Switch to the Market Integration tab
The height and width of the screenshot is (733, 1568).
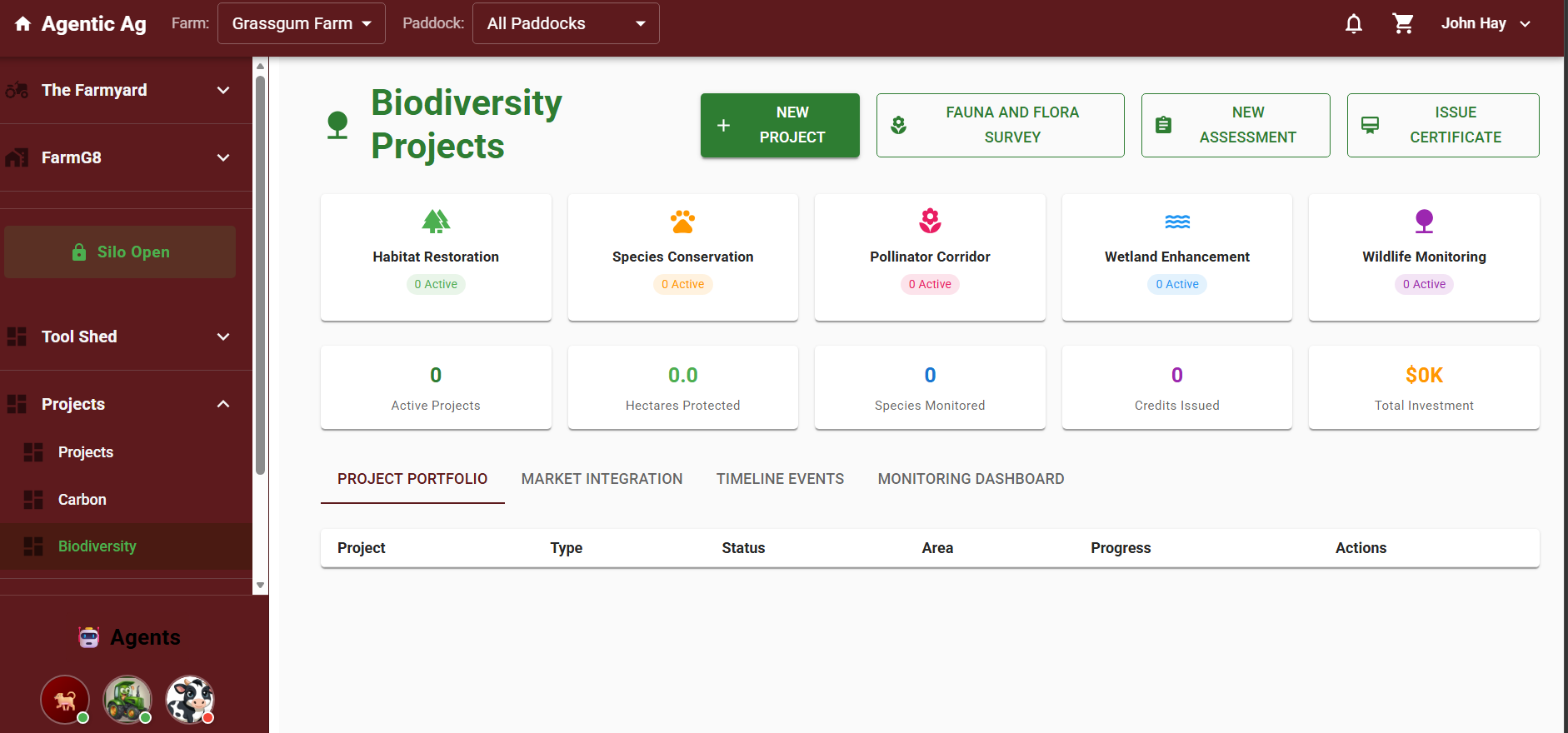click(x=602, y=479)
